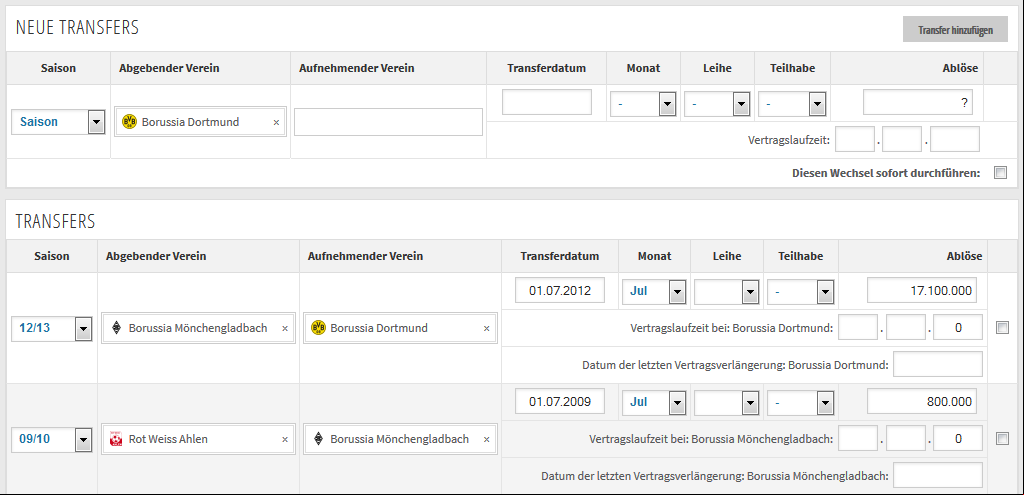The width and height of the screenshot is (1024, 495).
Task: Click the Rot Weiss Ahlen club name
Action: coord(168,439)
